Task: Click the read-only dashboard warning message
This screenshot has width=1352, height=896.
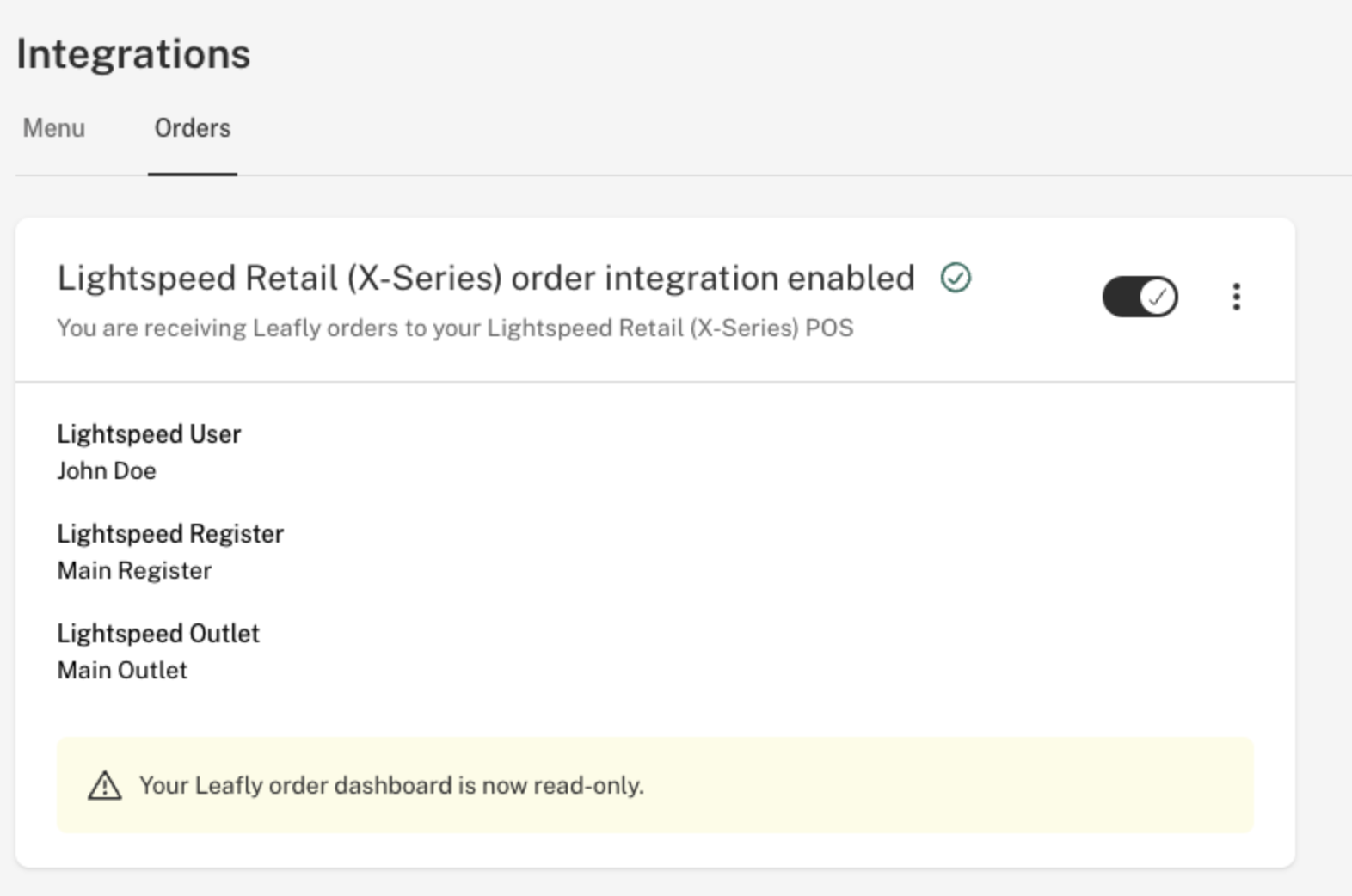Action: point(391,785)
